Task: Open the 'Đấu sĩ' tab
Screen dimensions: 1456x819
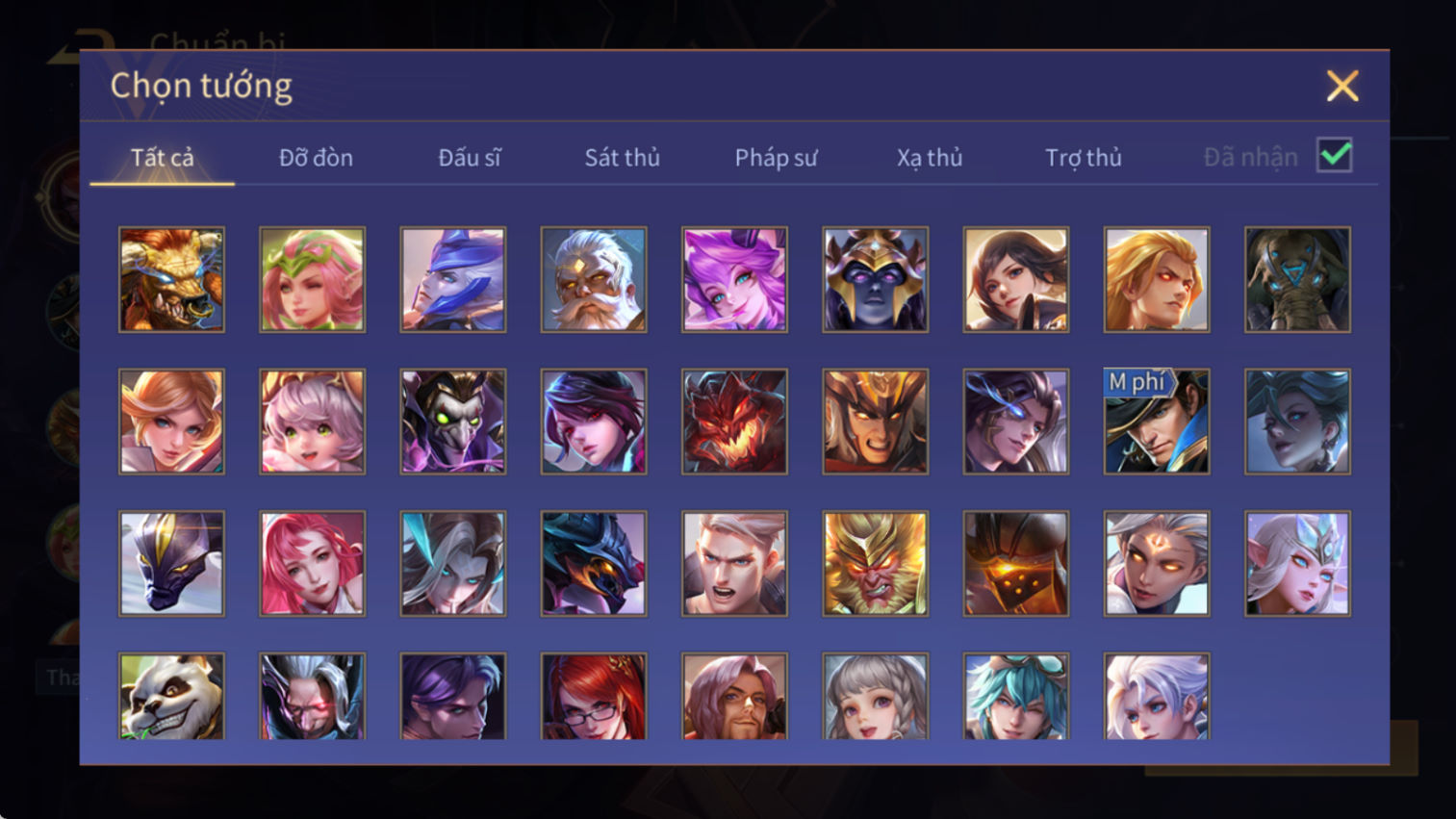Action: (470, 158)
